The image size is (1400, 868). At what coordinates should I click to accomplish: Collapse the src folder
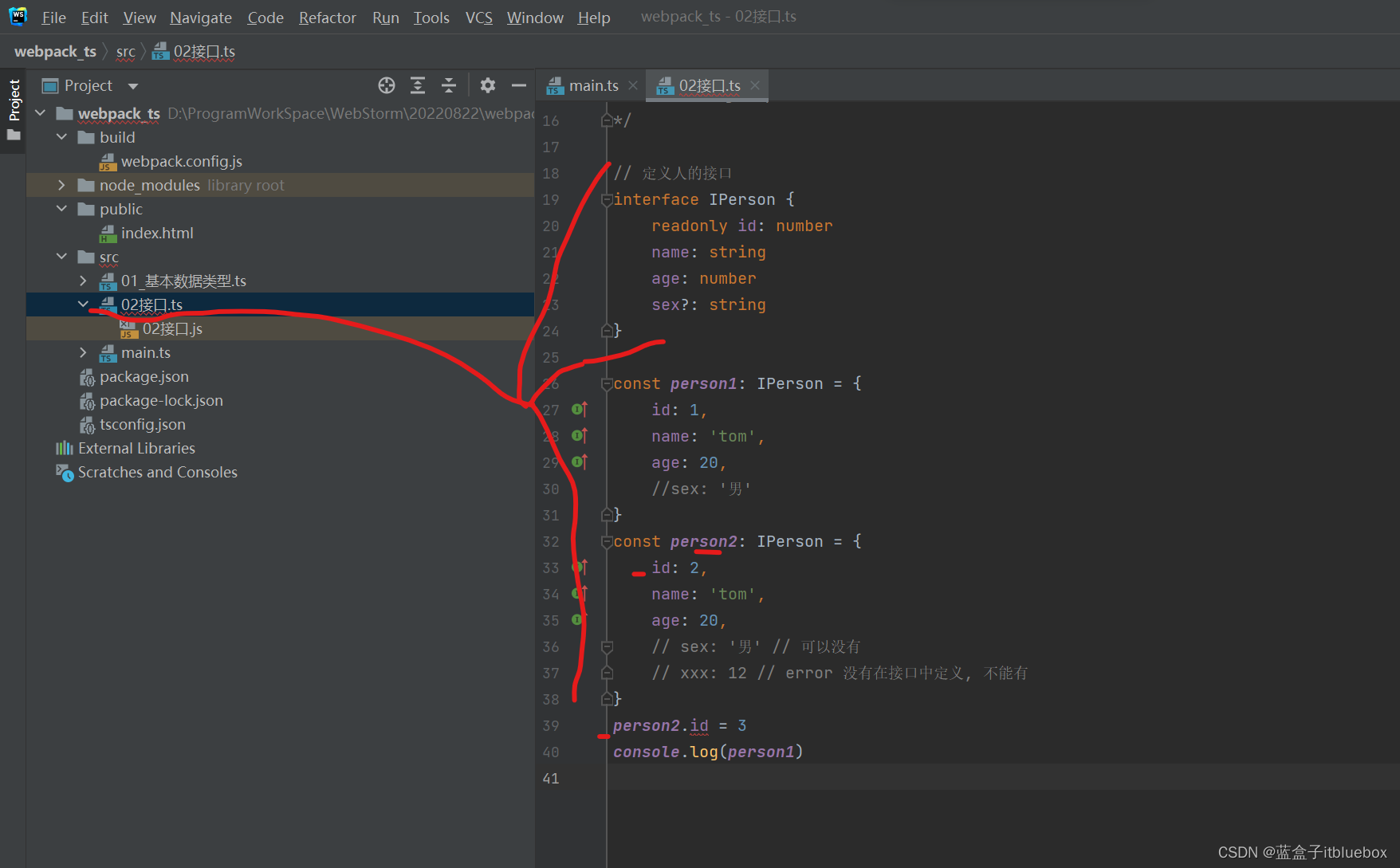61,257
